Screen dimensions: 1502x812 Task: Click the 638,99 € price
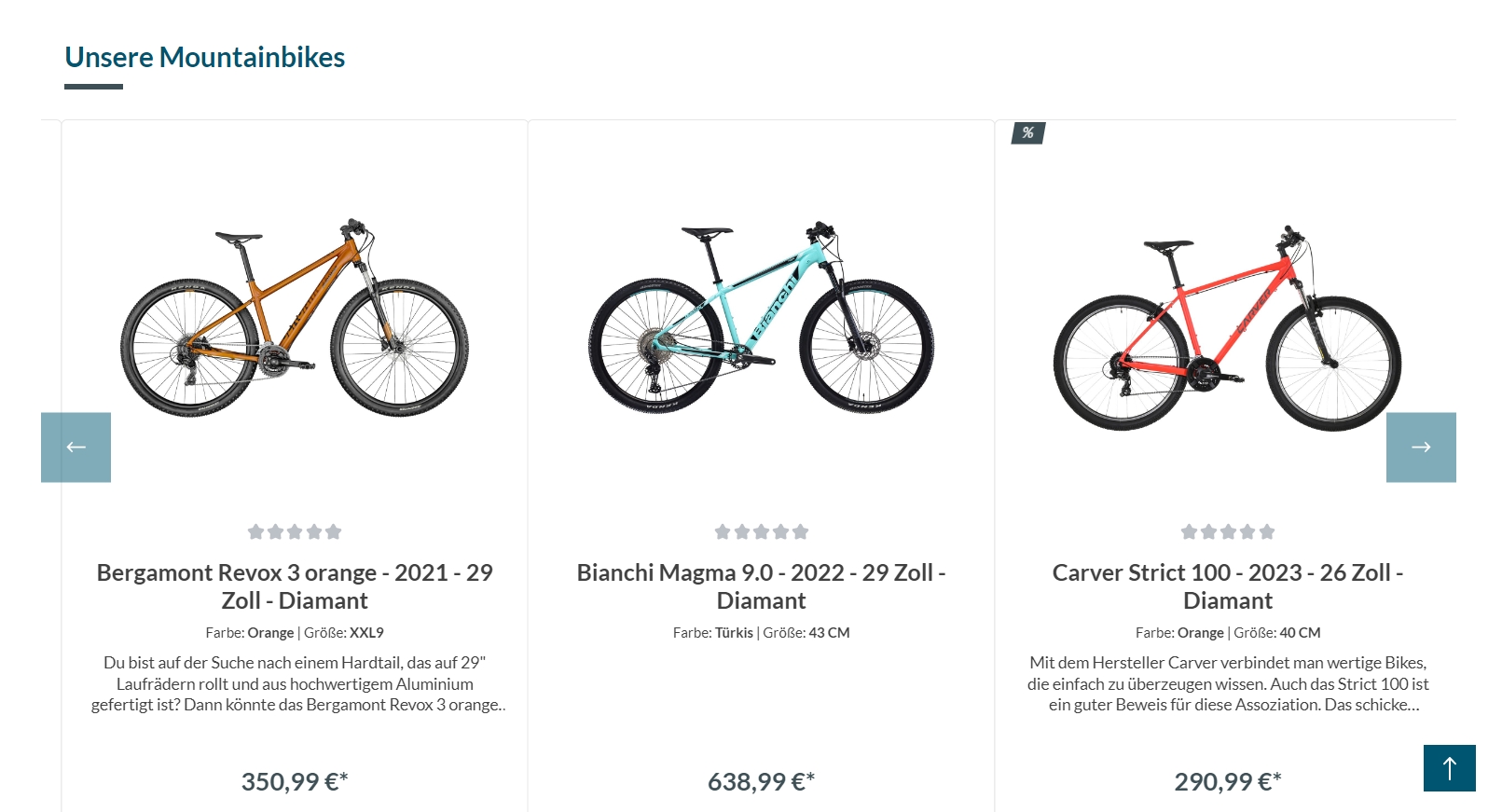point(761,781)
